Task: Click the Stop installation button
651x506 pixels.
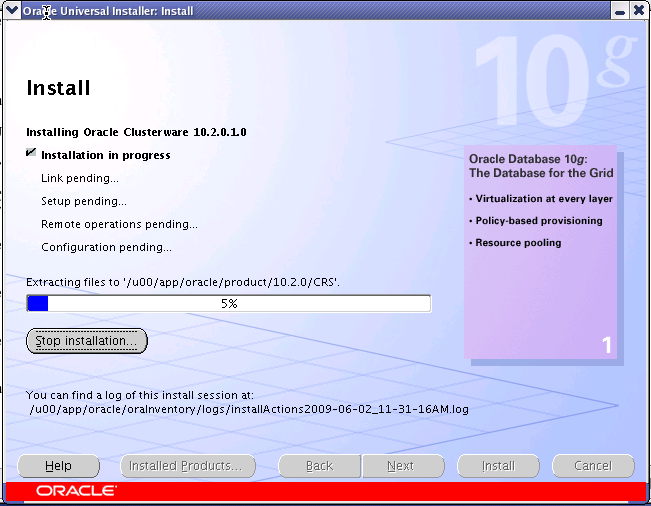Action: pos(87,341)
